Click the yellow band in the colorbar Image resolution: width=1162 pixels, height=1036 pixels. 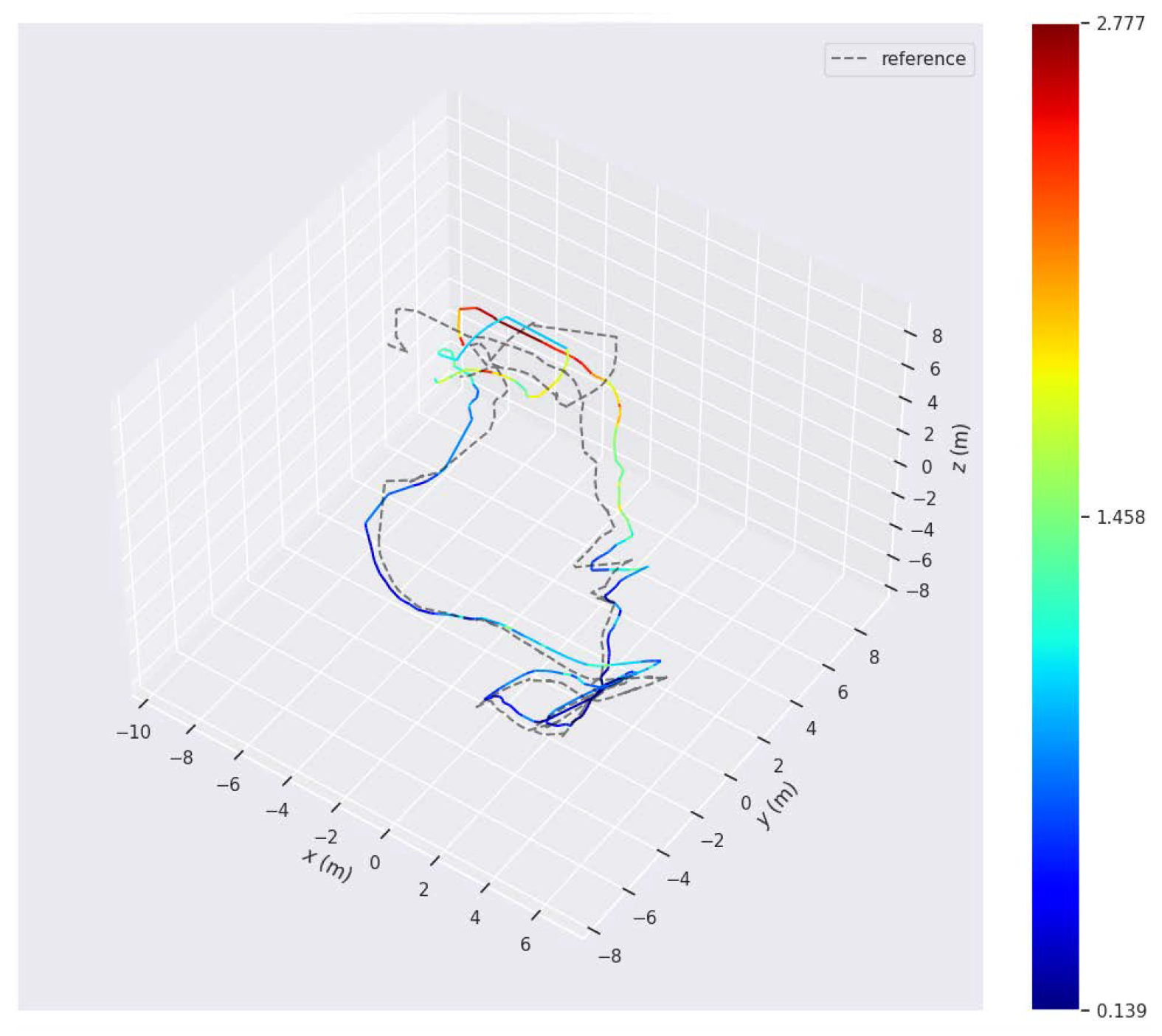click(x=1054, y=369)
